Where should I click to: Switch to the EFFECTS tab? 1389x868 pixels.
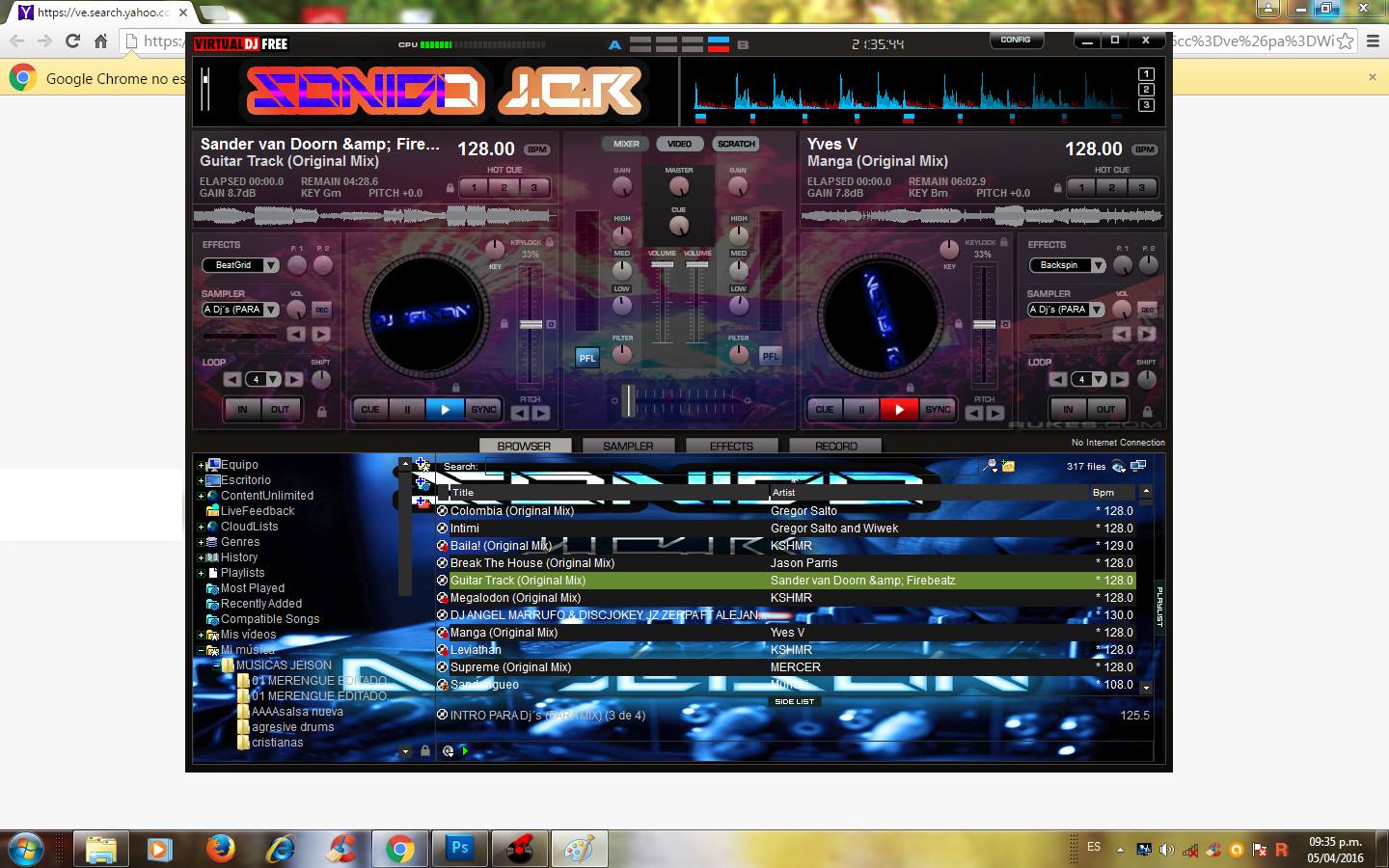pos(731,446)
